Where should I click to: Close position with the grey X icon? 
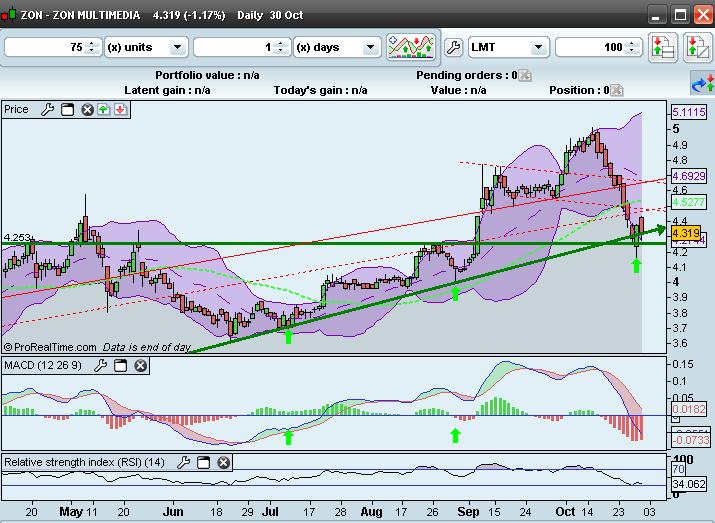click(617, 90)
